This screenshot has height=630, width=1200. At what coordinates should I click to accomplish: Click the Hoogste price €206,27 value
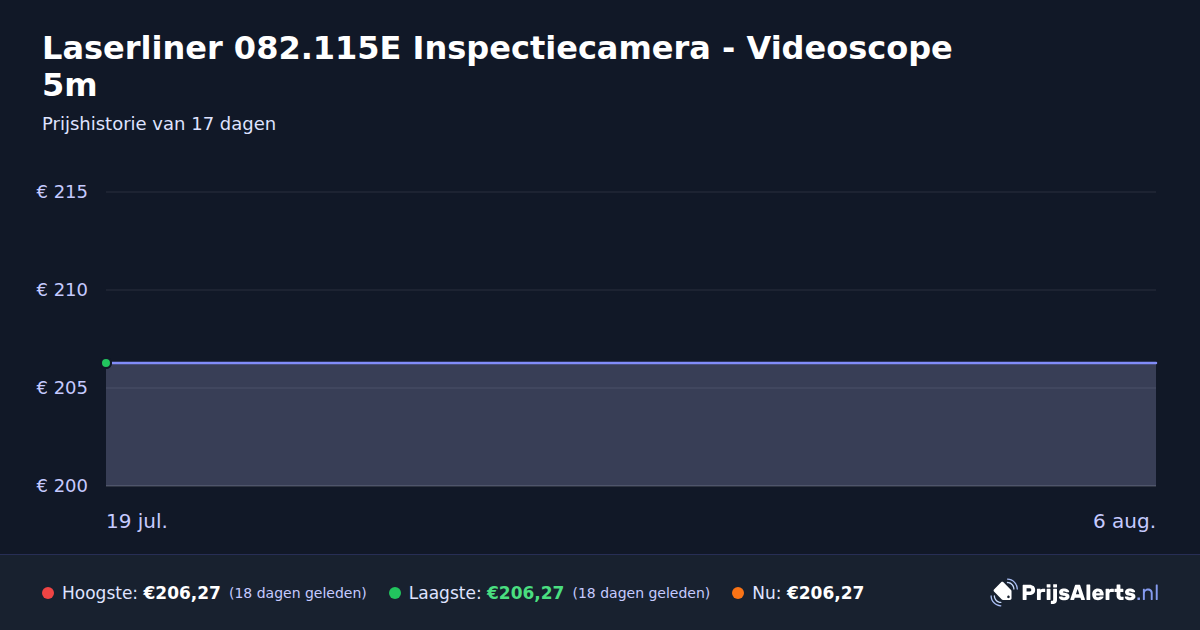tap(182, 593)
